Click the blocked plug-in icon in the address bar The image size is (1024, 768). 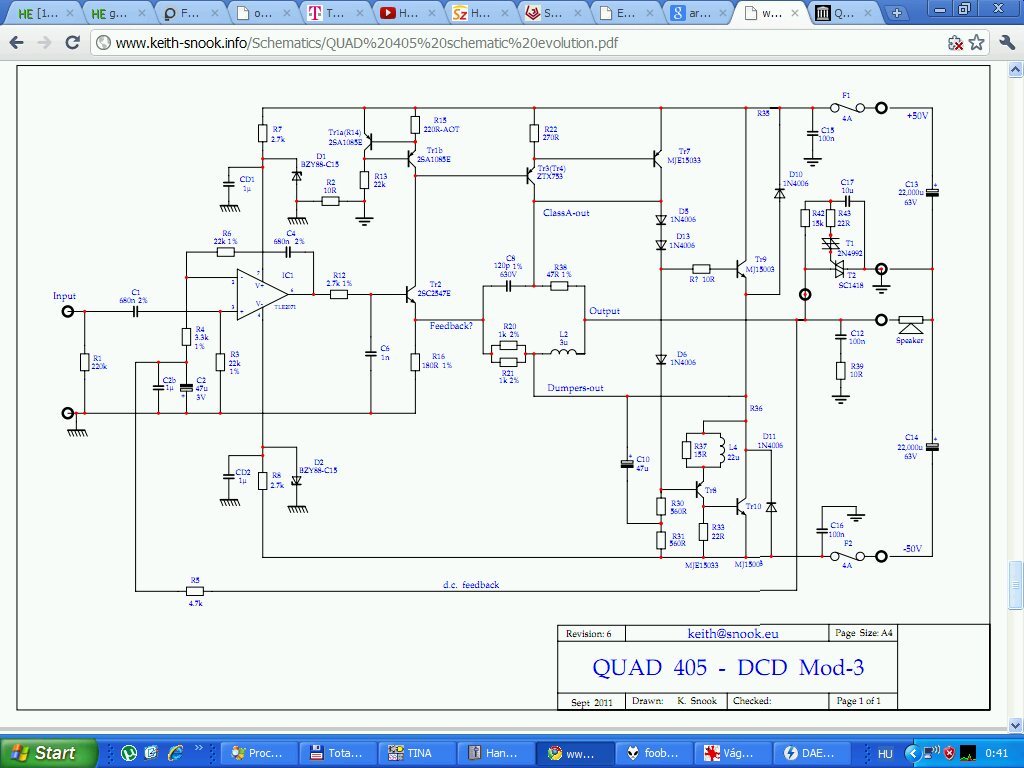pos(955,43)
